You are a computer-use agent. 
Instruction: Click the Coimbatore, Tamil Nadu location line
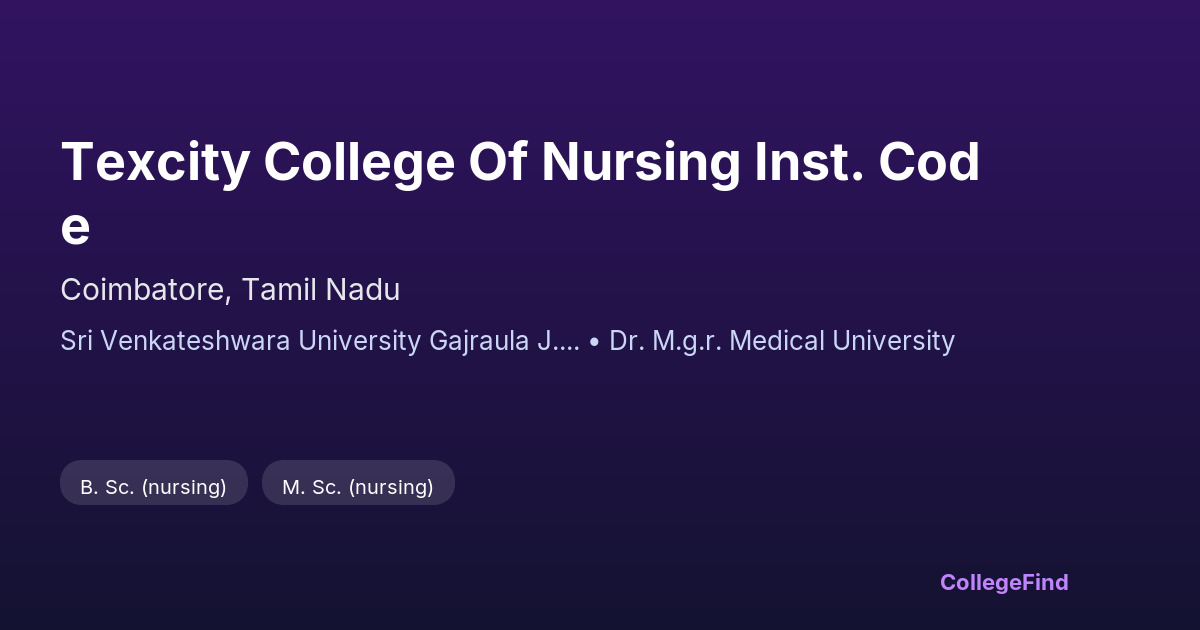tap(230, 290)
